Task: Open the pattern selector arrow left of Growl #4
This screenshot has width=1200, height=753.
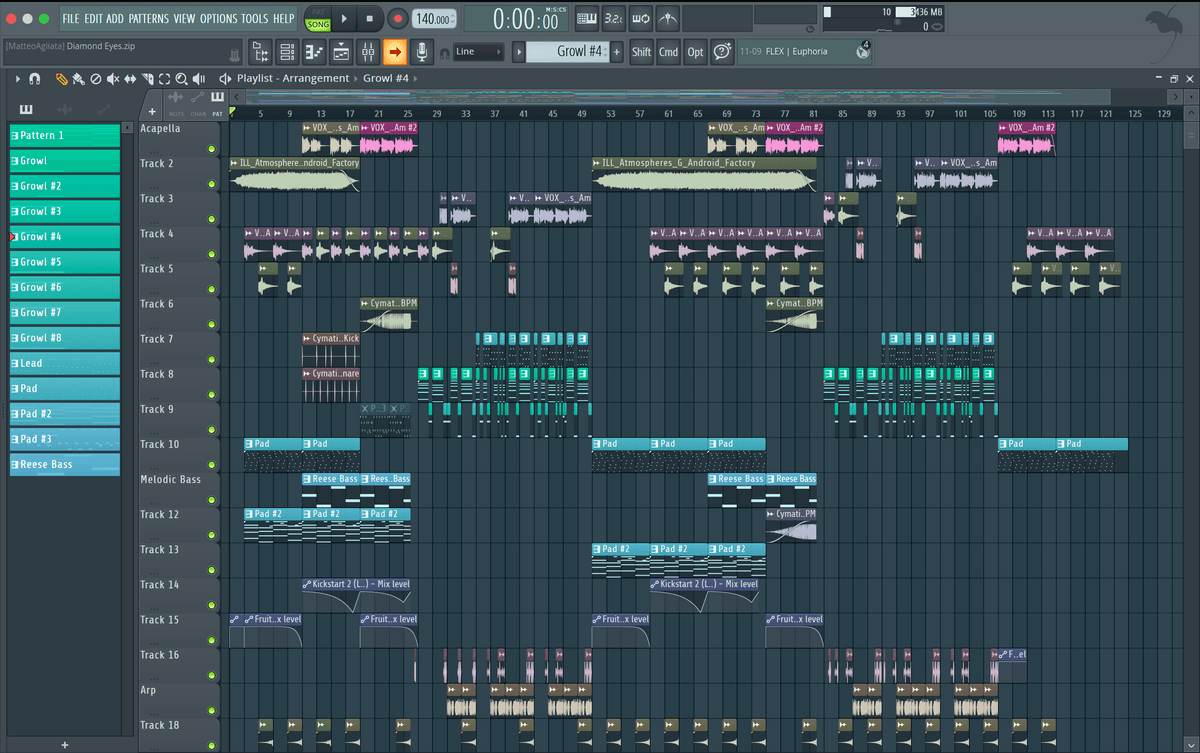Action: (519, 51)
